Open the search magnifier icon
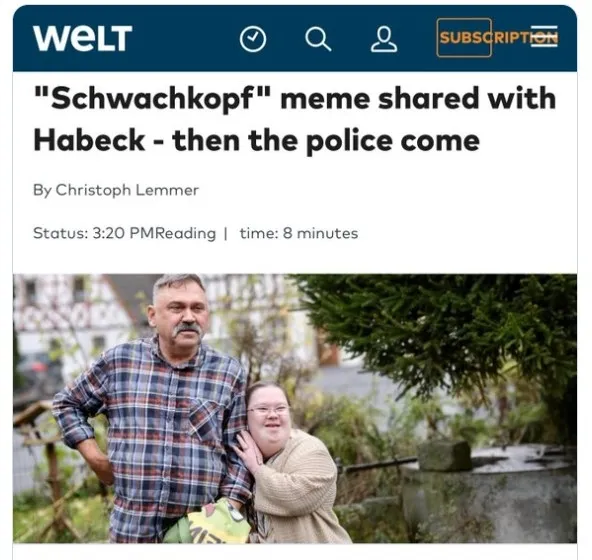Viewport: 592px width, 560px height. (x=318, y=39)
